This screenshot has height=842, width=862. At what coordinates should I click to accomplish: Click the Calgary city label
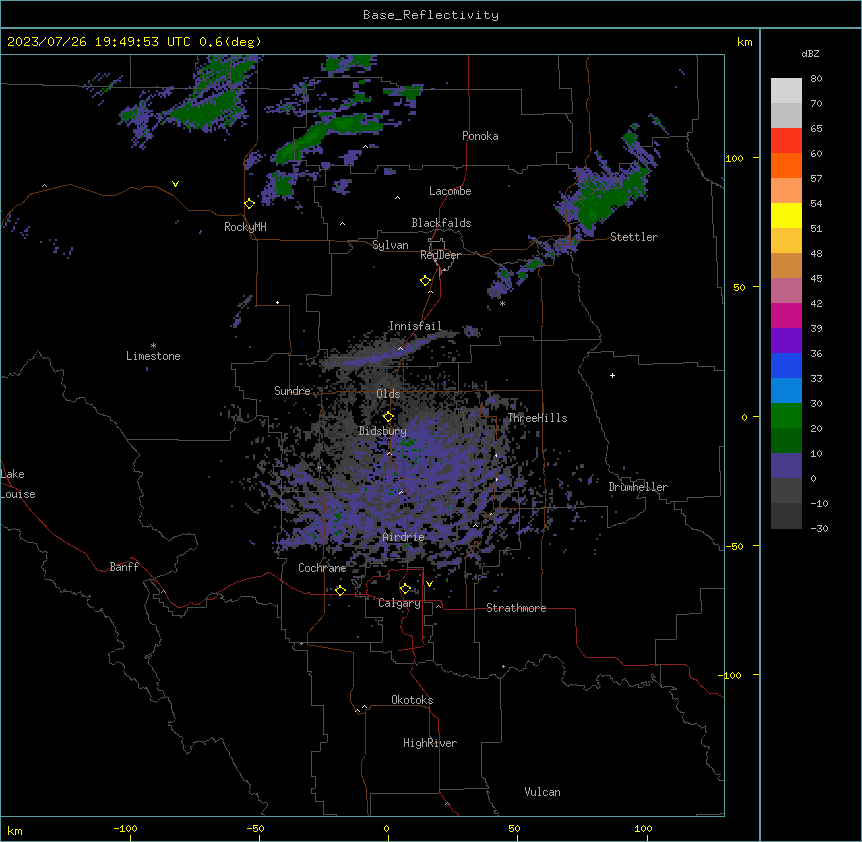tap(399, 603)
